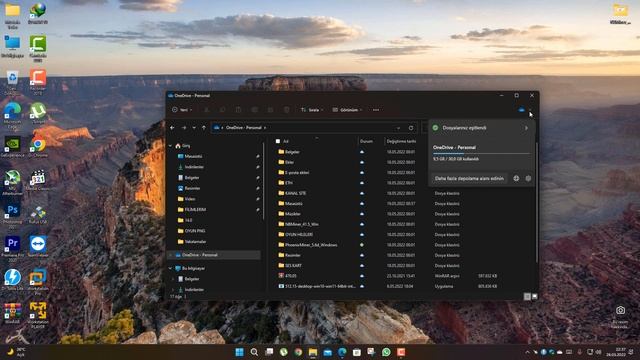This screenshot has height=360, width=640.
Task: Click Daha fazla depolama alanı edinin button
Action: coord(469,178)
